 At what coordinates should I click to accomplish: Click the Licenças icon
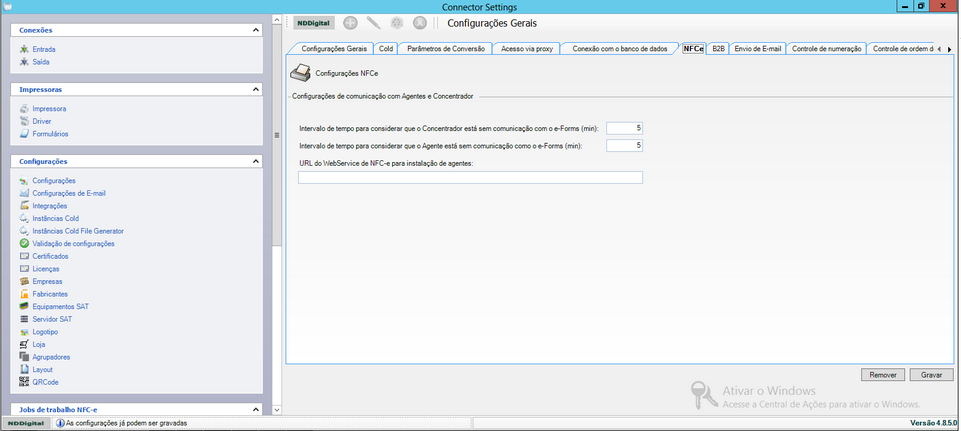(24, 269)
